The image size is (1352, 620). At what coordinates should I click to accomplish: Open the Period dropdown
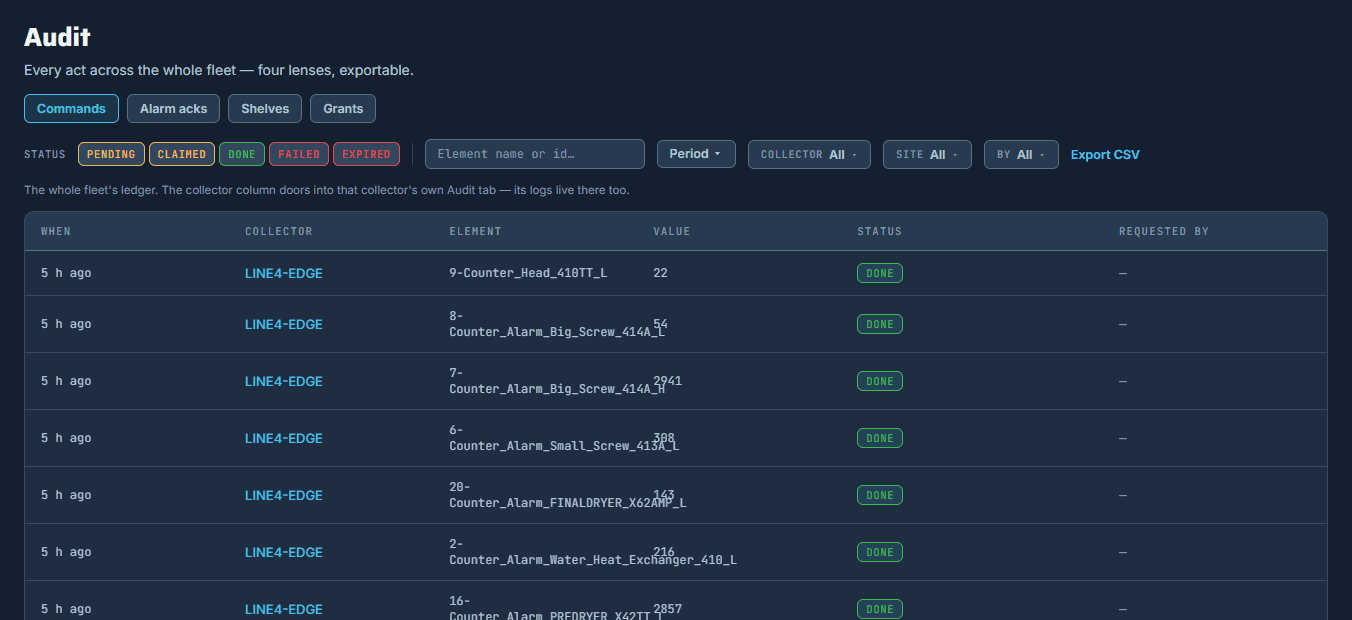(696, 154)
